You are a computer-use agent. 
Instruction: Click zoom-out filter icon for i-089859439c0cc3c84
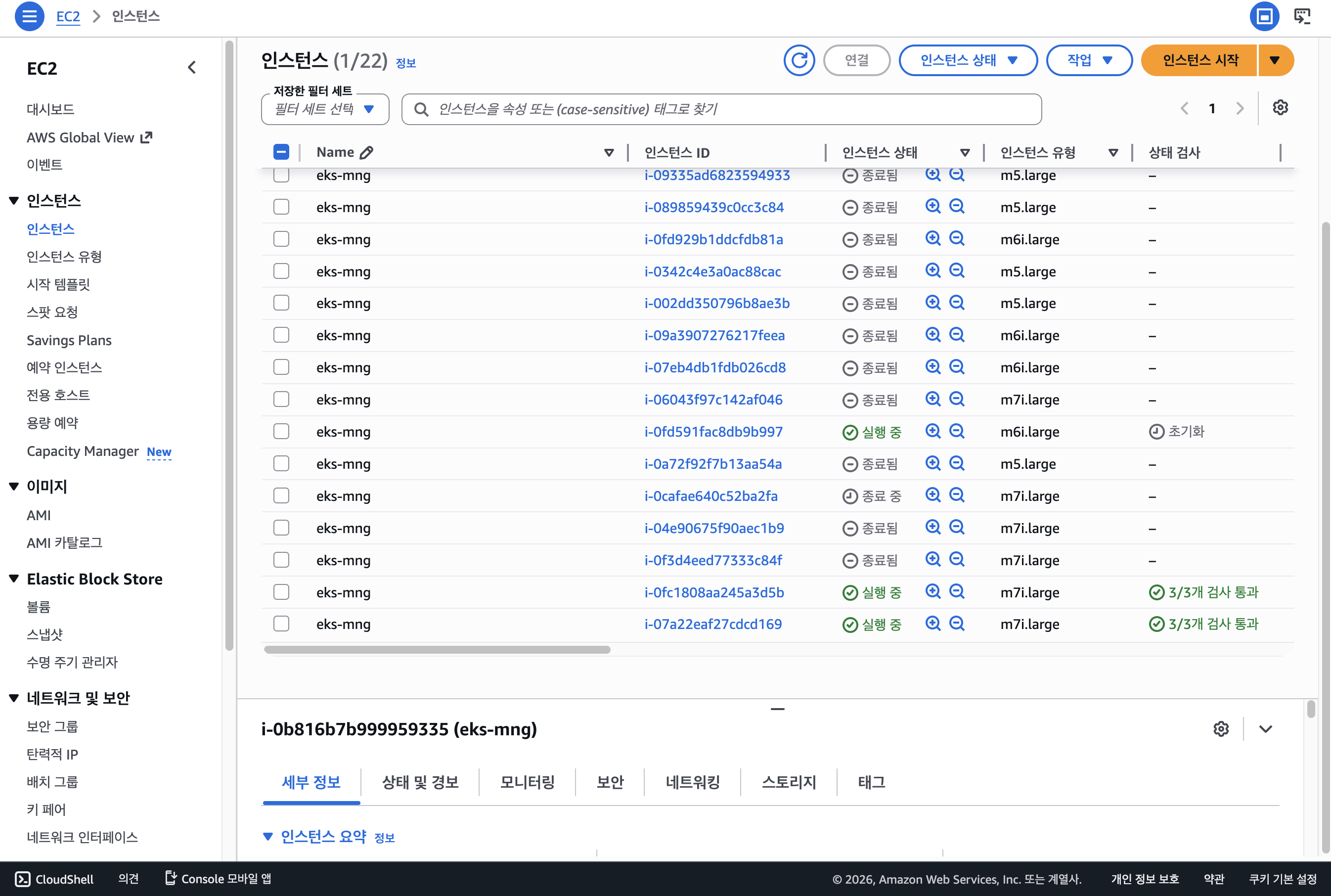pyautogui.click(x=957, y=206)
